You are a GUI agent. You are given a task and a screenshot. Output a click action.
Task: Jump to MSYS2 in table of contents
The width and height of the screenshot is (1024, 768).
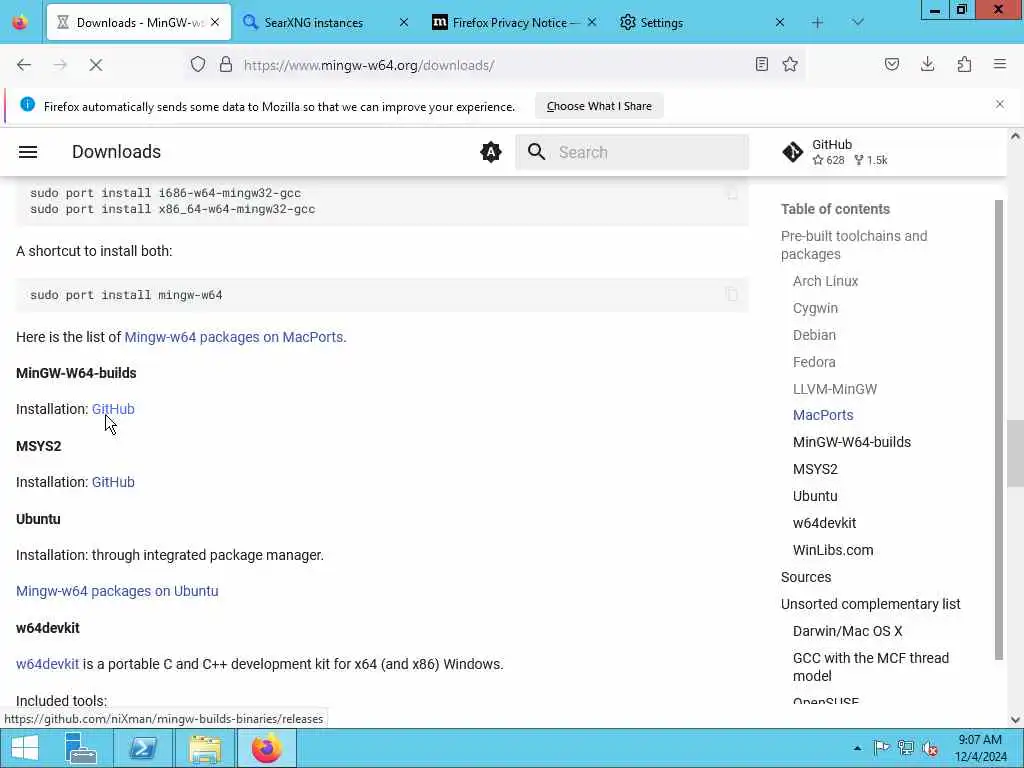[x=815, y=469]
